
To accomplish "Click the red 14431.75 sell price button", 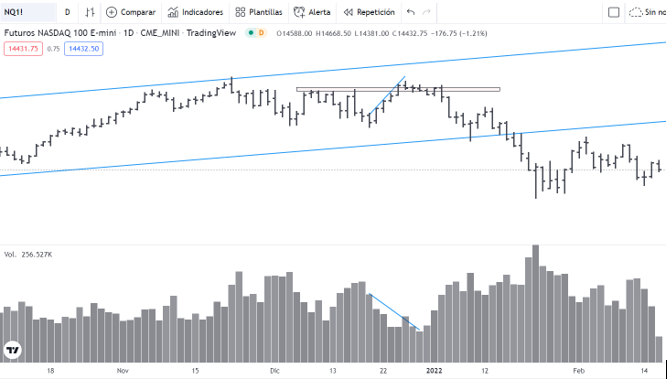I will click(23, 49).
